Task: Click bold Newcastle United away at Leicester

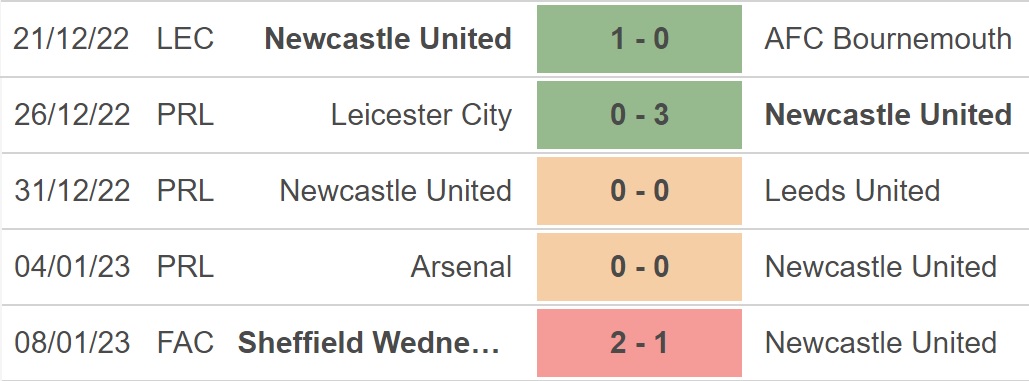Action: [x=888, y=115]
